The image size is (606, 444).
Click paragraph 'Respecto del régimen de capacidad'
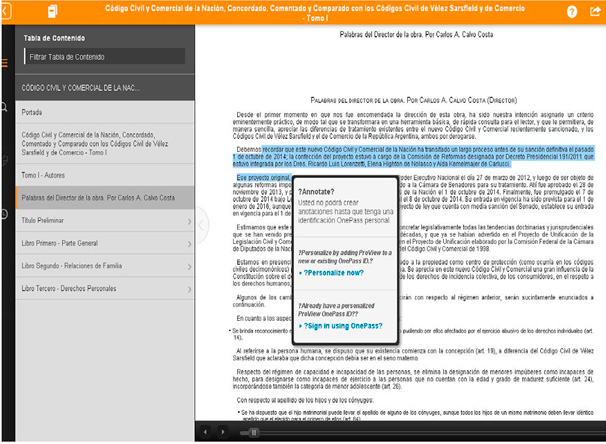[x=413, y=379]
